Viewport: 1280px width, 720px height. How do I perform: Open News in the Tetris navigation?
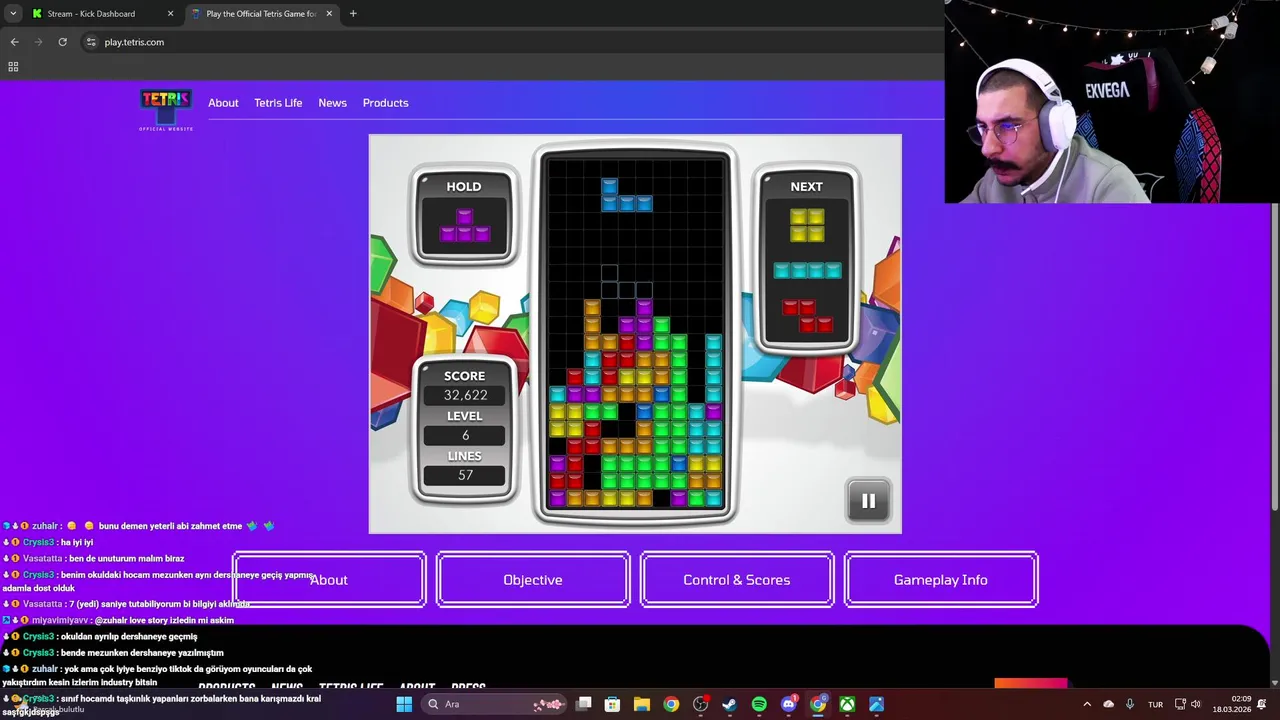click(332, 103)
